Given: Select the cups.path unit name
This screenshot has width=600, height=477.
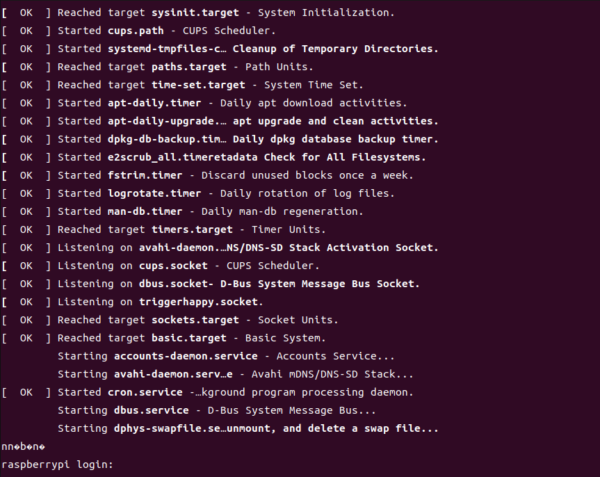Looking at the screenshot, I should click(135, 31).
